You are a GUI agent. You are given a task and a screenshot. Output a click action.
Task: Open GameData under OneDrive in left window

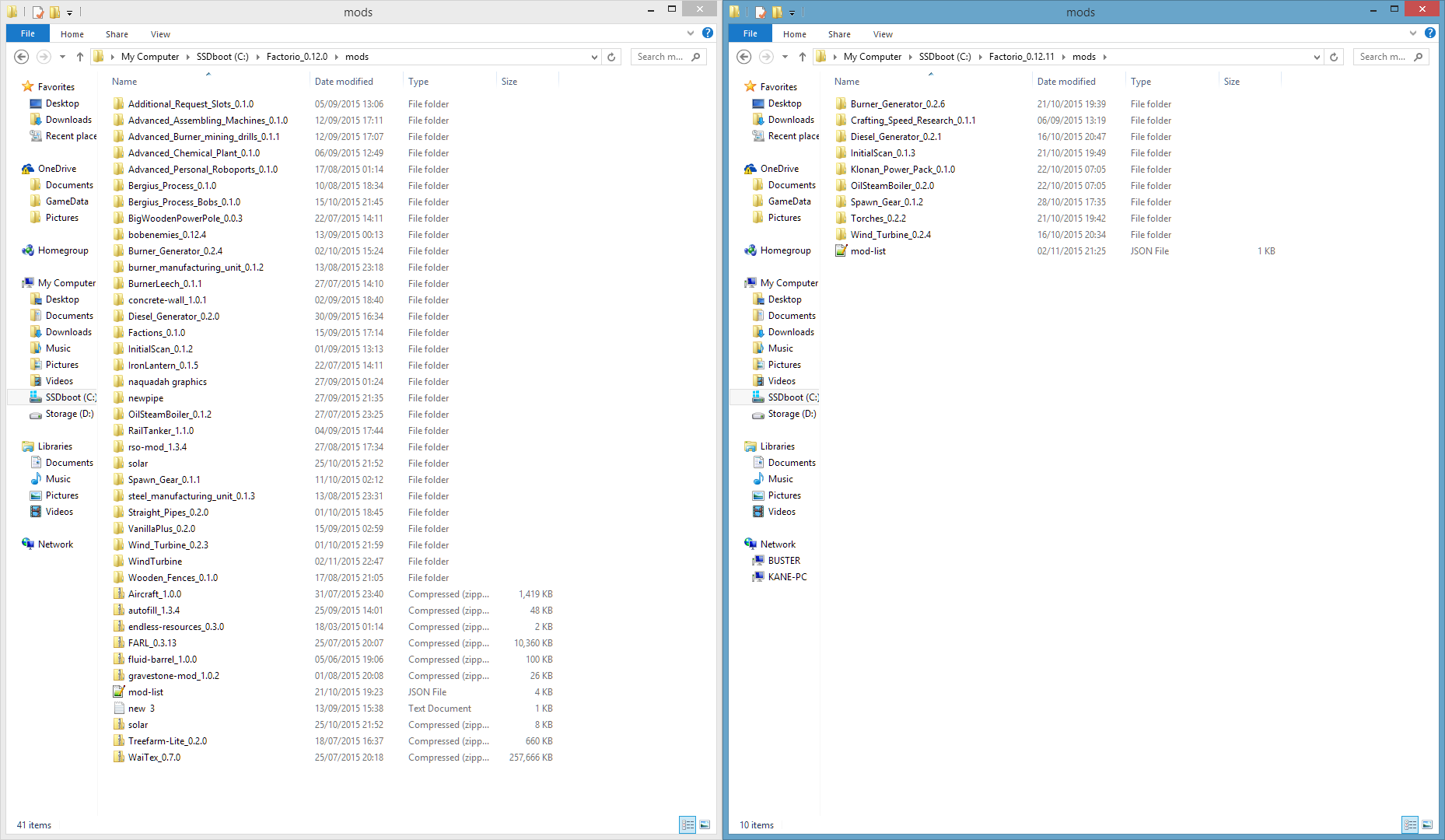(x=59, y=201)
